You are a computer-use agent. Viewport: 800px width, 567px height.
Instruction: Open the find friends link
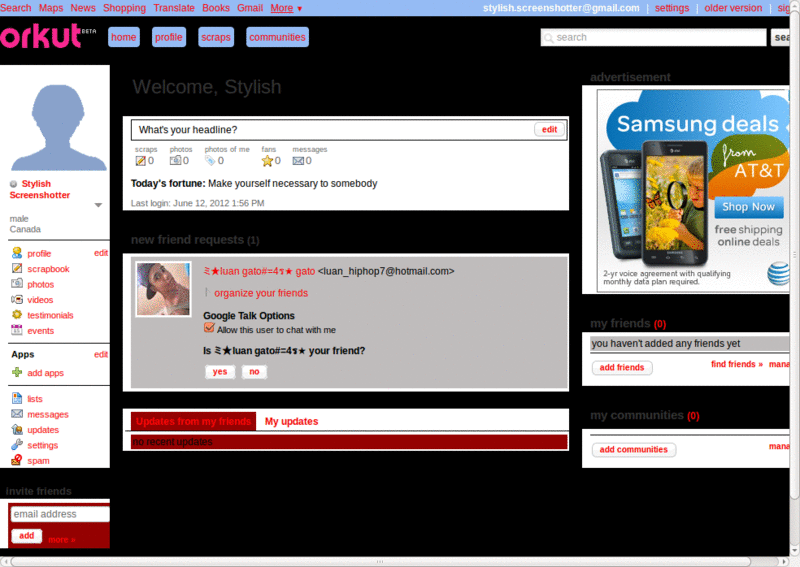pos(737,364)
